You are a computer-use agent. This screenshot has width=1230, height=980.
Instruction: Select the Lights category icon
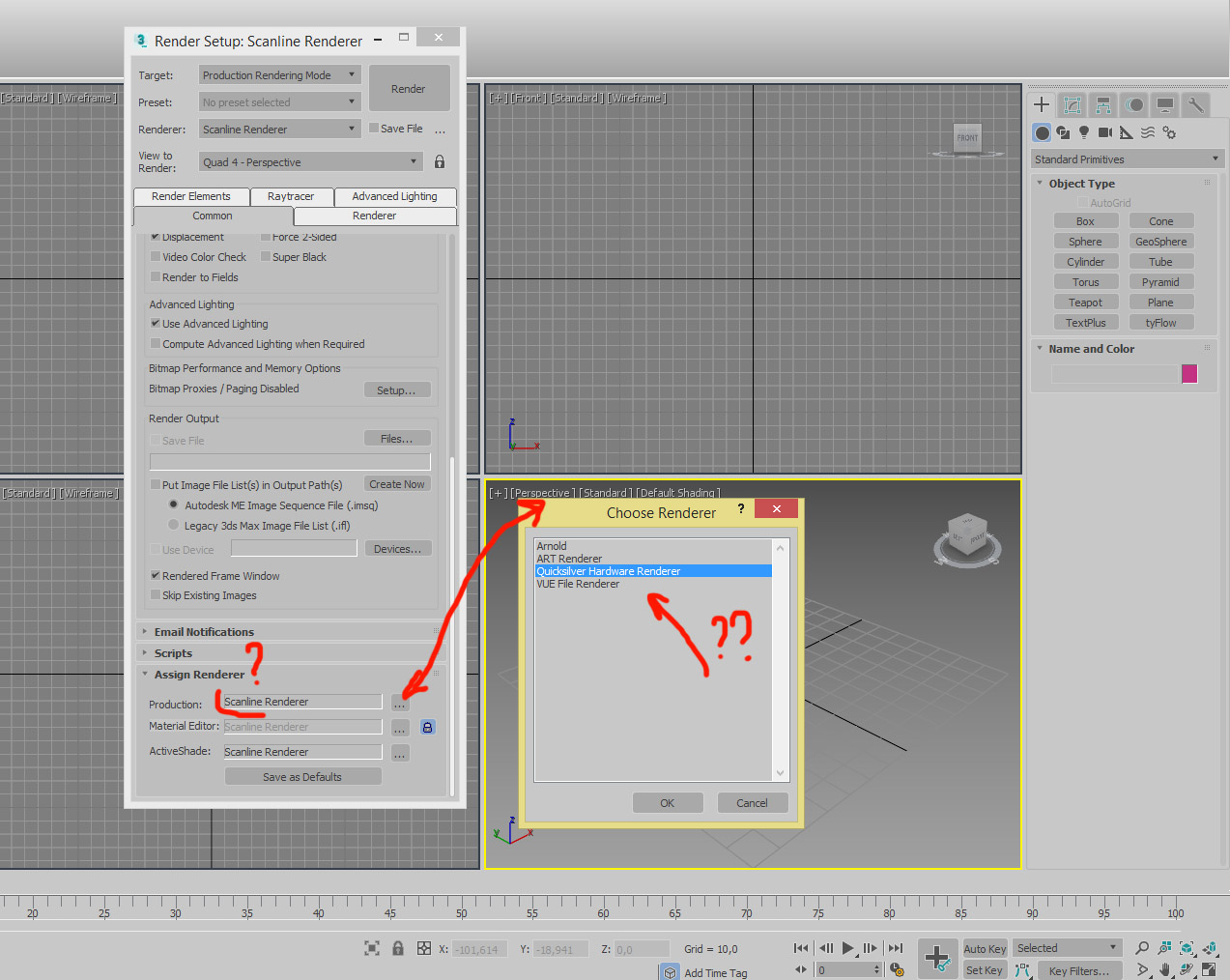pos(1084,132)
